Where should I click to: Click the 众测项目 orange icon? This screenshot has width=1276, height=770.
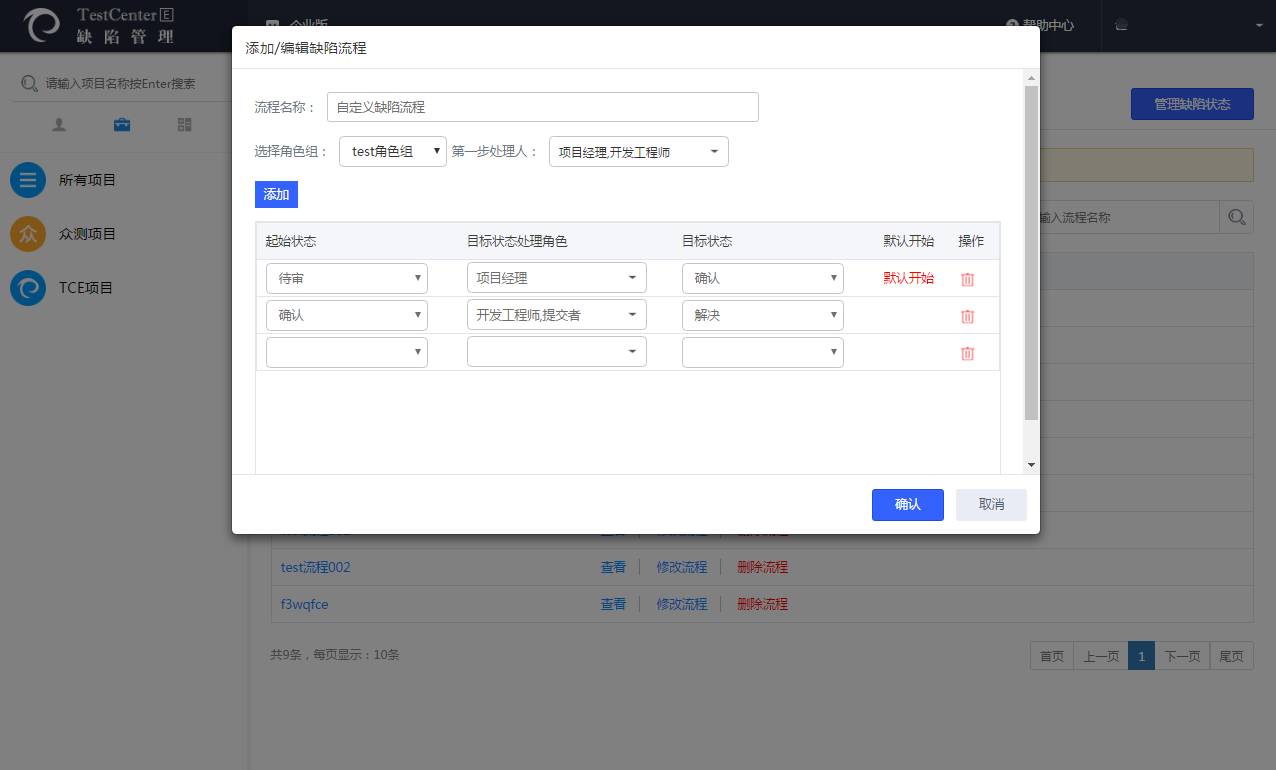tap(28, 234)
